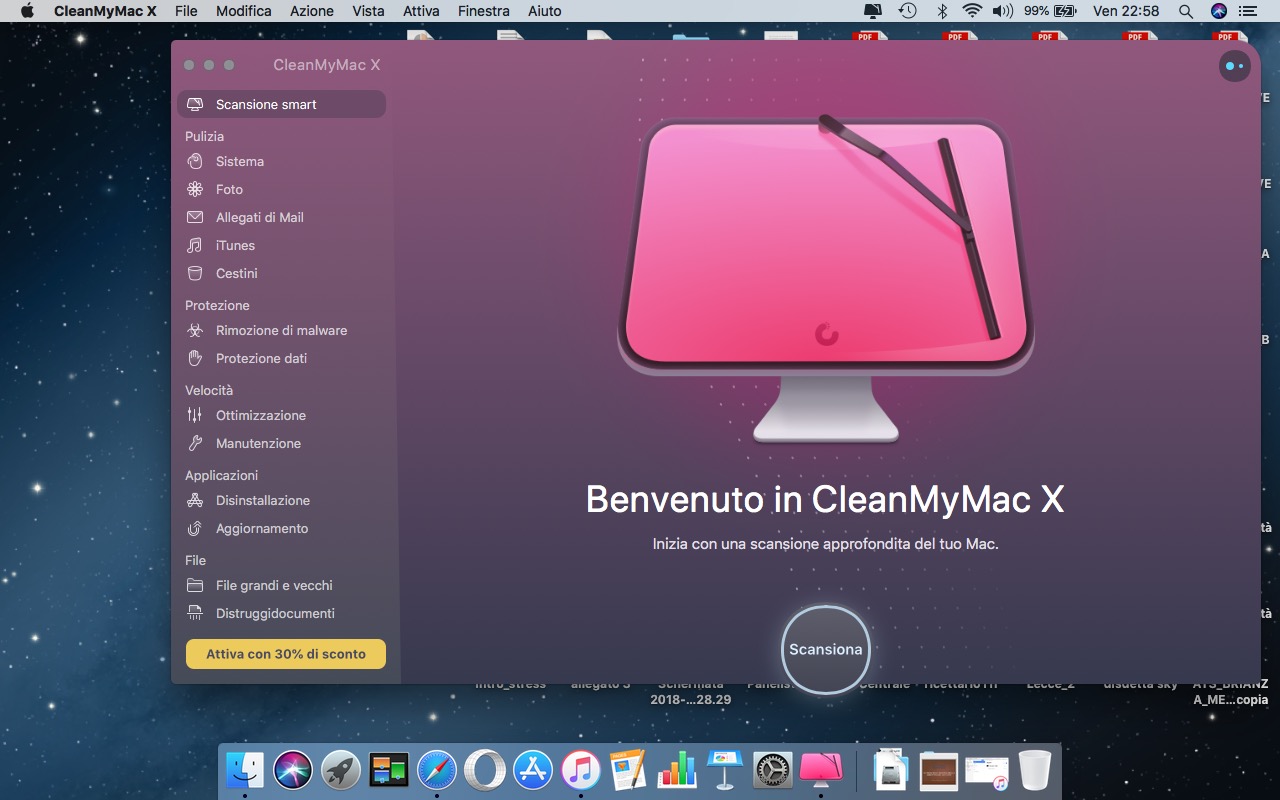Viewport: 1280px width, 800px height.
Task: Select Scansione smart in the sidebar
Action: pyautogui.click(x=281, y=104)
